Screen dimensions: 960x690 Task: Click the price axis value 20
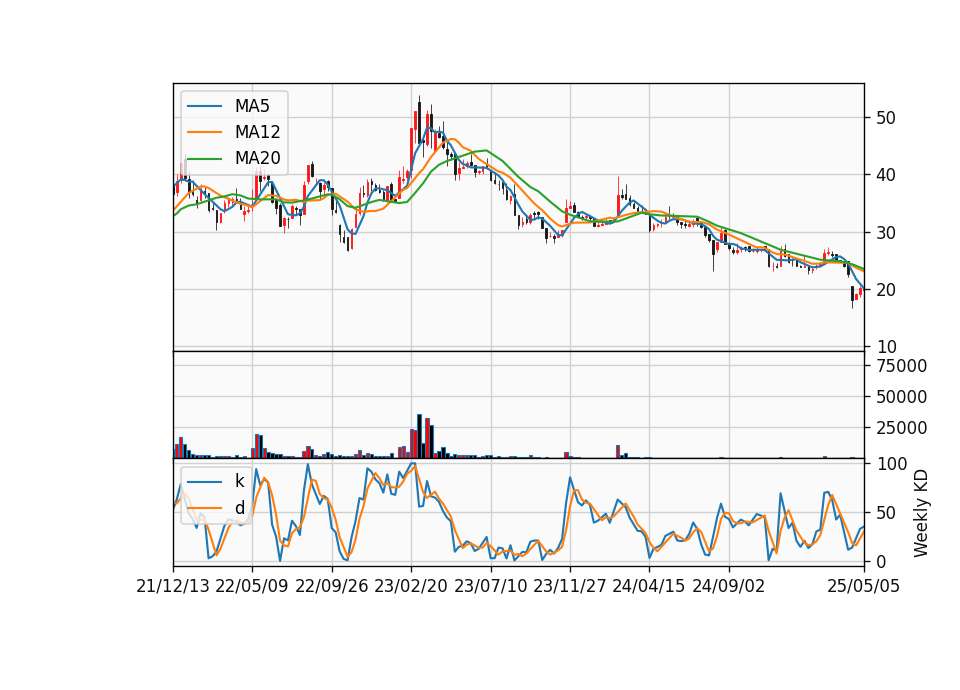(886, 290)
